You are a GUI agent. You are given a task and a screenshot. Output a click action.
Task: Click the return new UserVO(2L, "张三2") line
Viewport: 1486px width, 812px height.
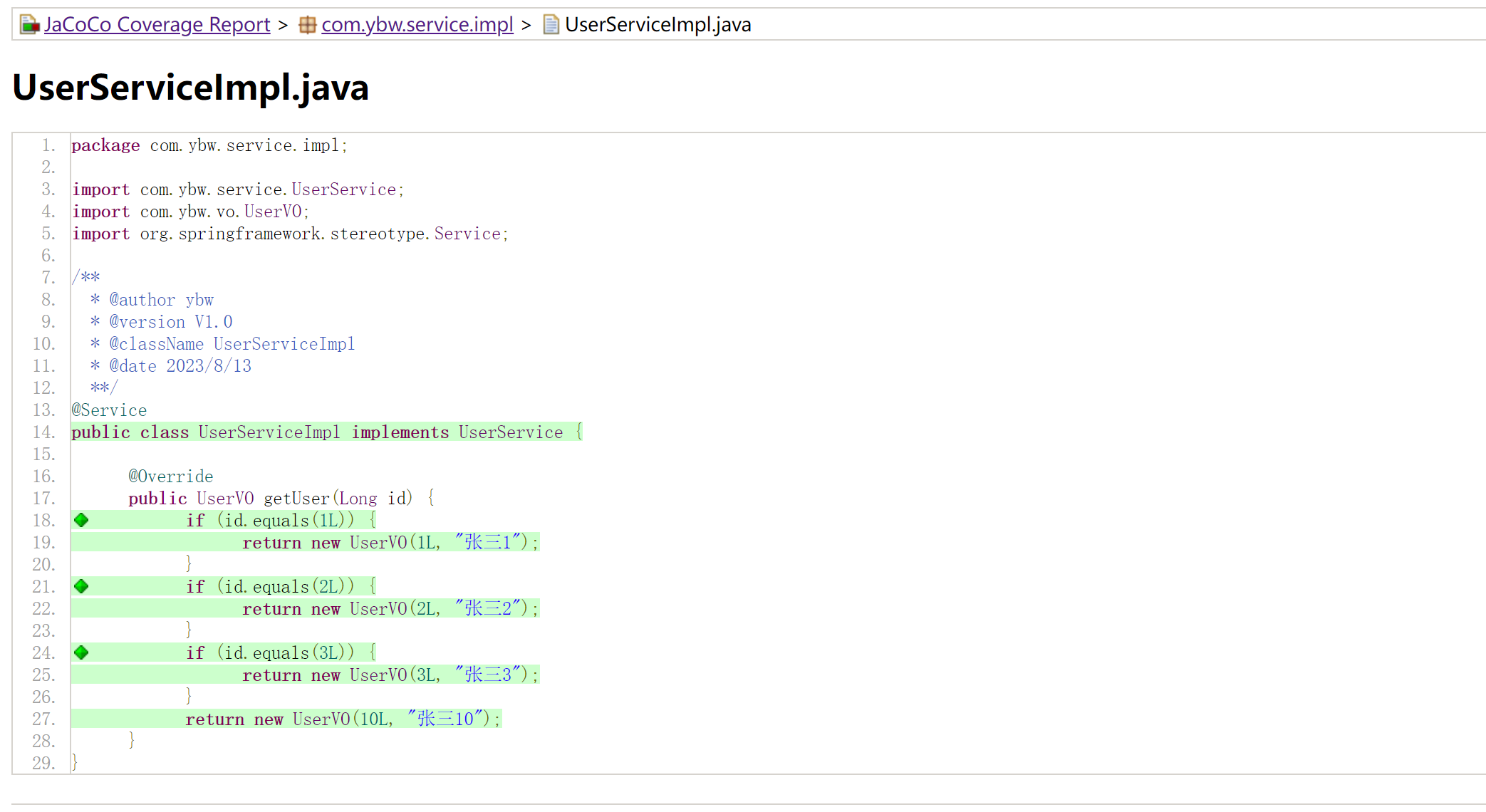[x=390, y=609]
